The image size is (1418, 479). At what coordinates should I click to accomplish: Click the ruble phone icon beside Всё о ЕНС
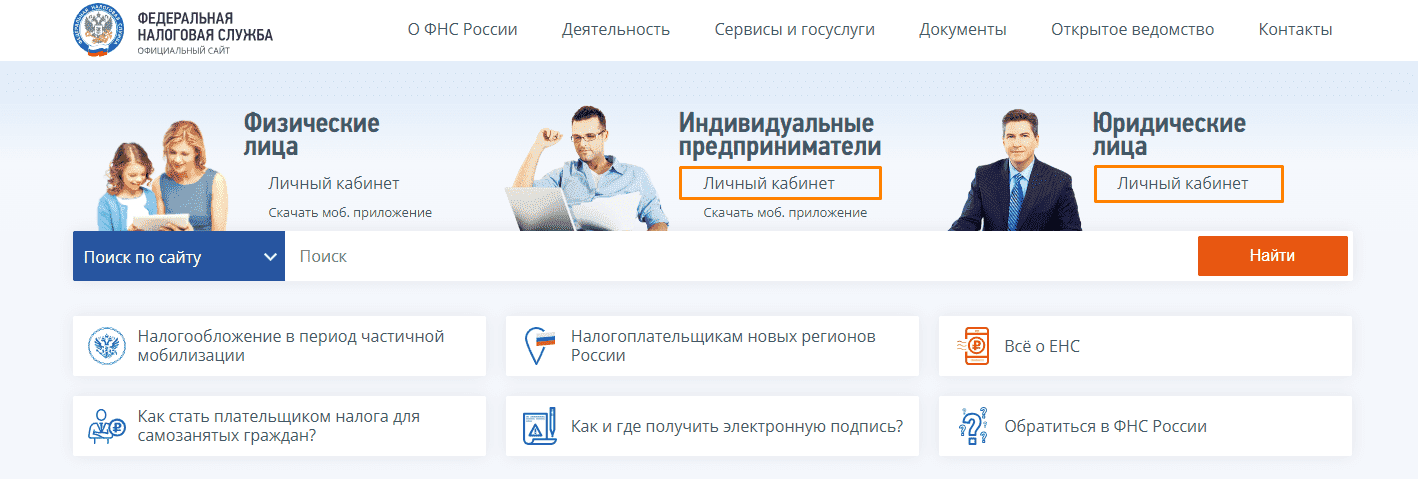click(974, 346)
